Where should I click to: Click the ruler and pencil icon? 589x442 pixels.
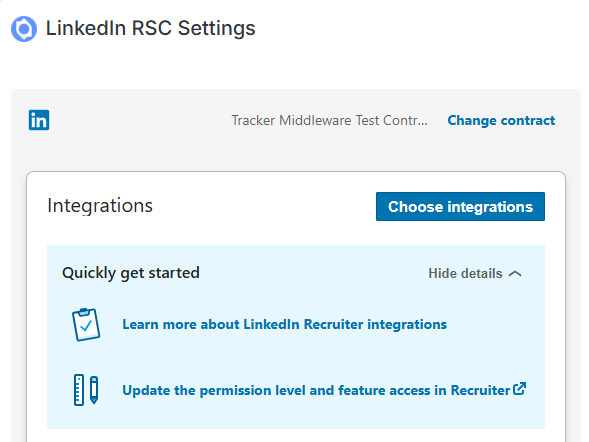tap(86, 390)
